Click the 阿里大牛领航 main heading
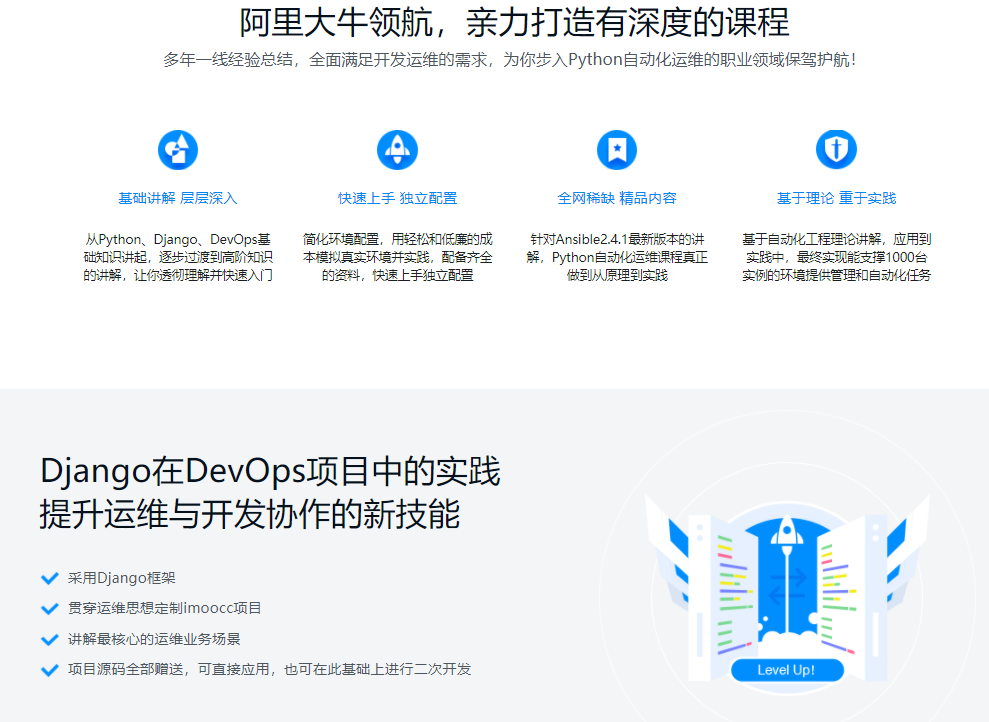Image resolution: width=989 pixels, height=722 pixels. point(514,22)
